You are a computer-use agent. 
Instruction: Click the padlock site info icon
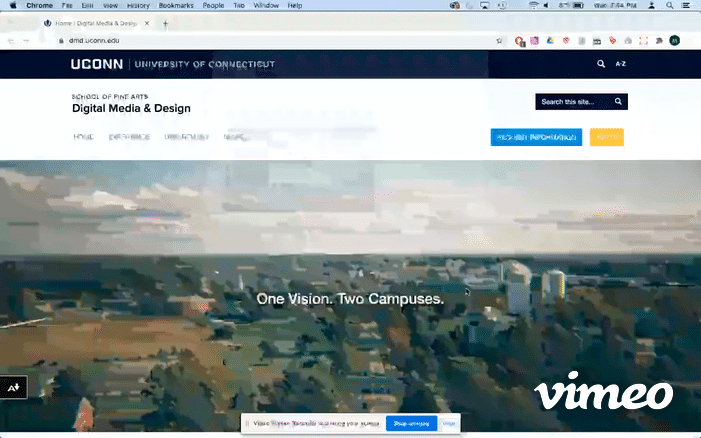coord(61,41)
